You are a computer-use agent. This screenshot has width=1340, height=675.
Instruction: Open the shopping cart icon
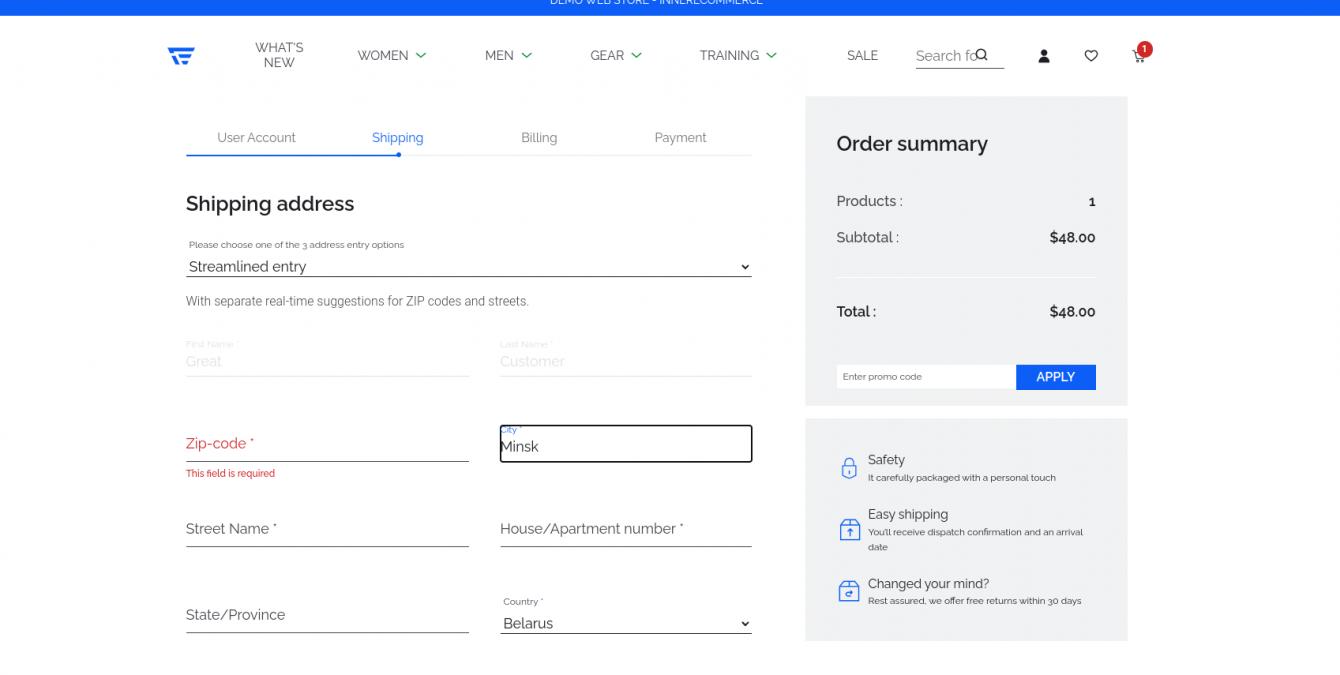click(1138, 56)
